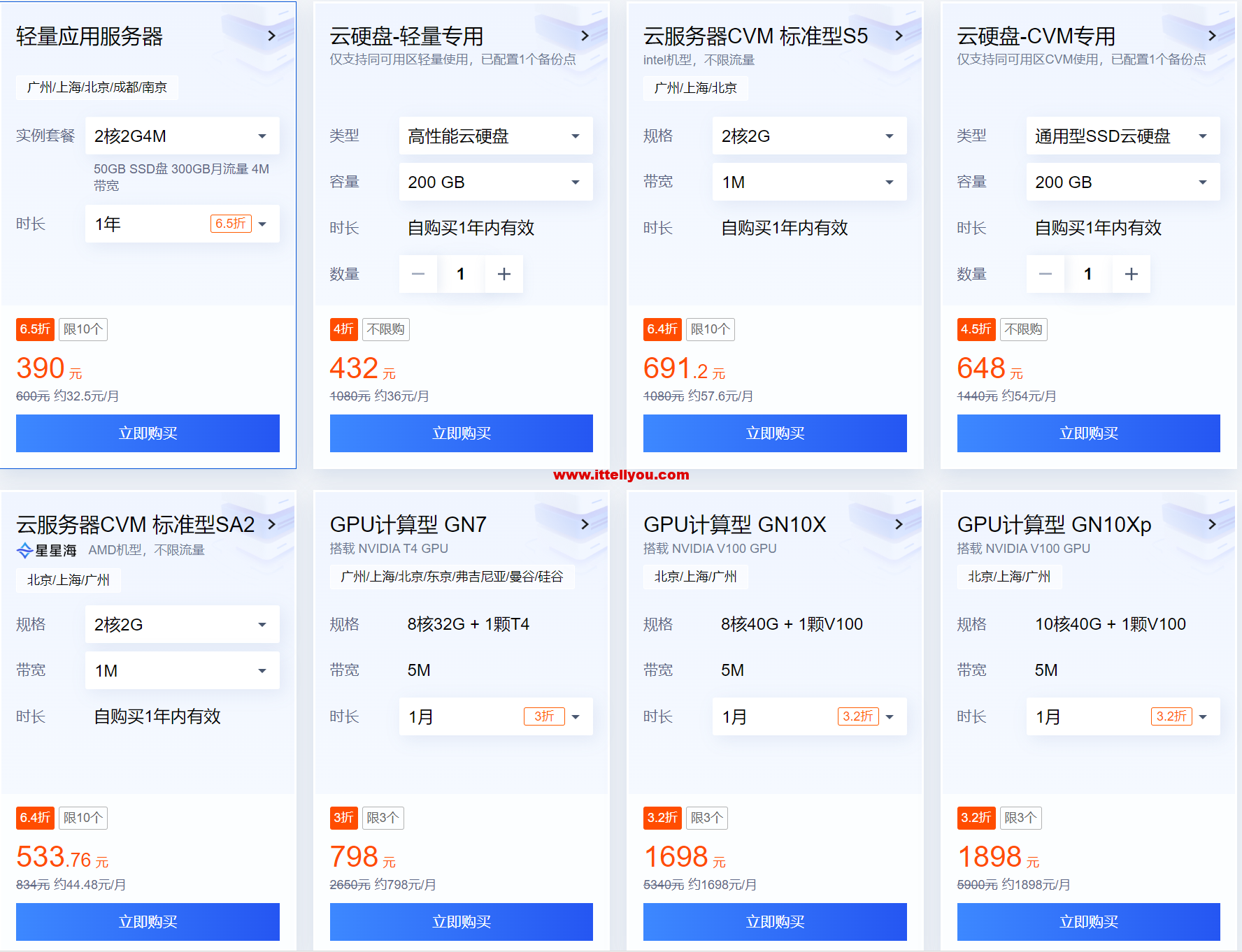The height and width of the screenshot is (952, 1242).
Task: Expand 时长 dropdown showing 1年 on 轻量应用服务器
Action: click(183, 224)
